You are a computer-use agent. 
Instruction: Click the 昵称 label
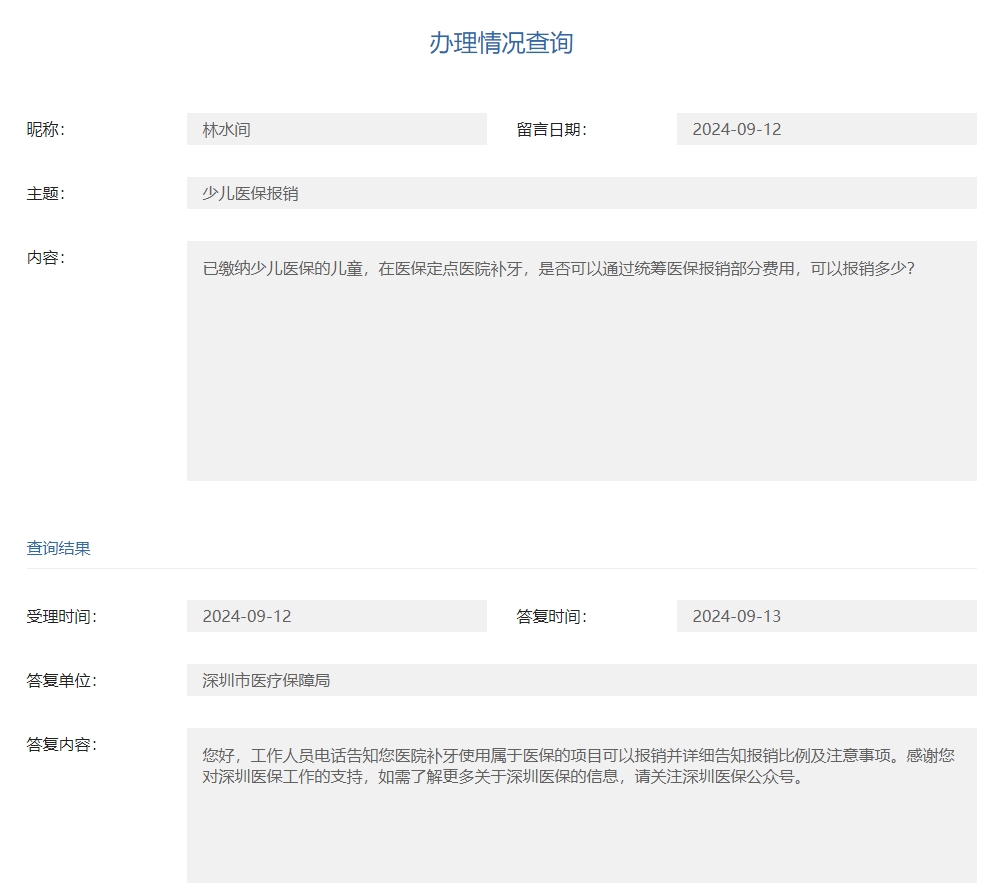coord(45,130)
